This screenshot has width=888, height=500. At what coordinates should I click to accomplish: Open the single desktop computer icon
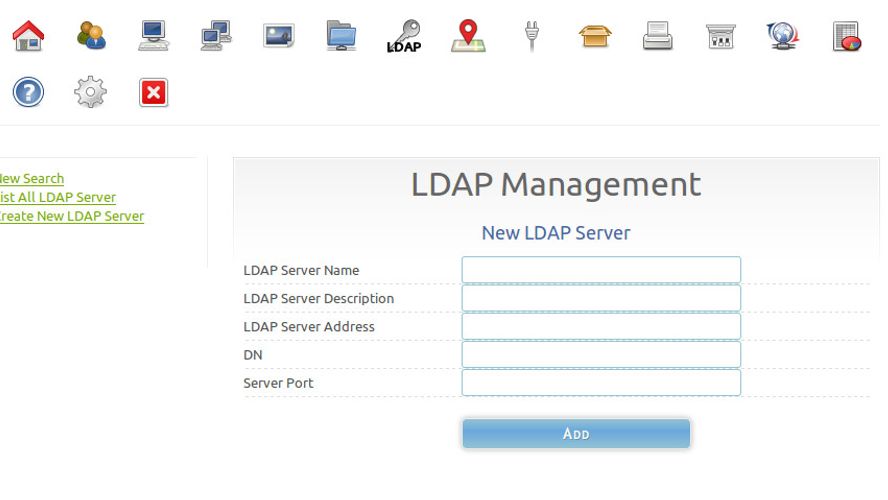(x=153, y=37)
